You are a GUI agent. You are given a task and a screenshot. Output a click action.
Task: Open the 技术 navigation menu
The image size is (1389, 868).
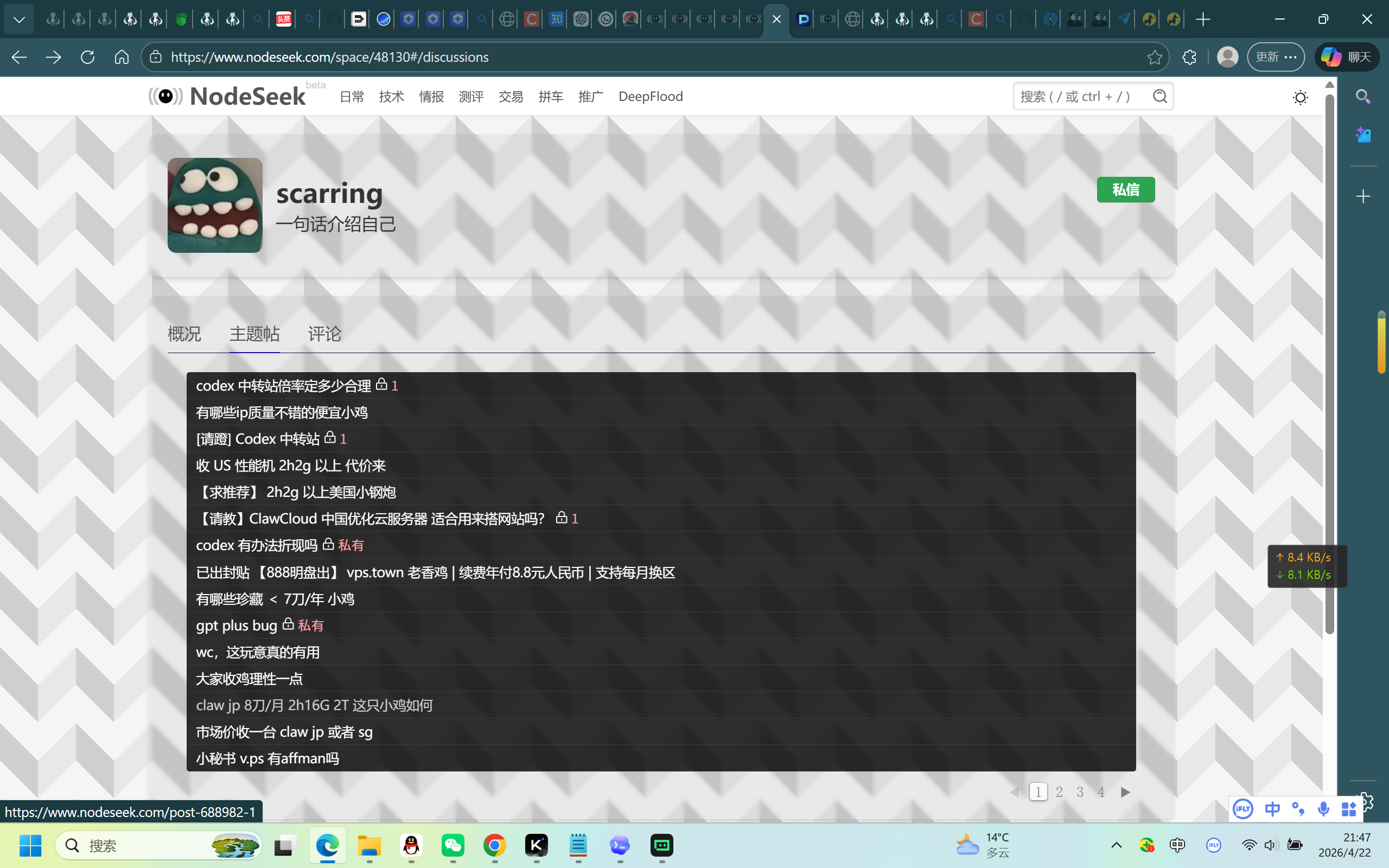pyautogui.click(x=391, y=97)
